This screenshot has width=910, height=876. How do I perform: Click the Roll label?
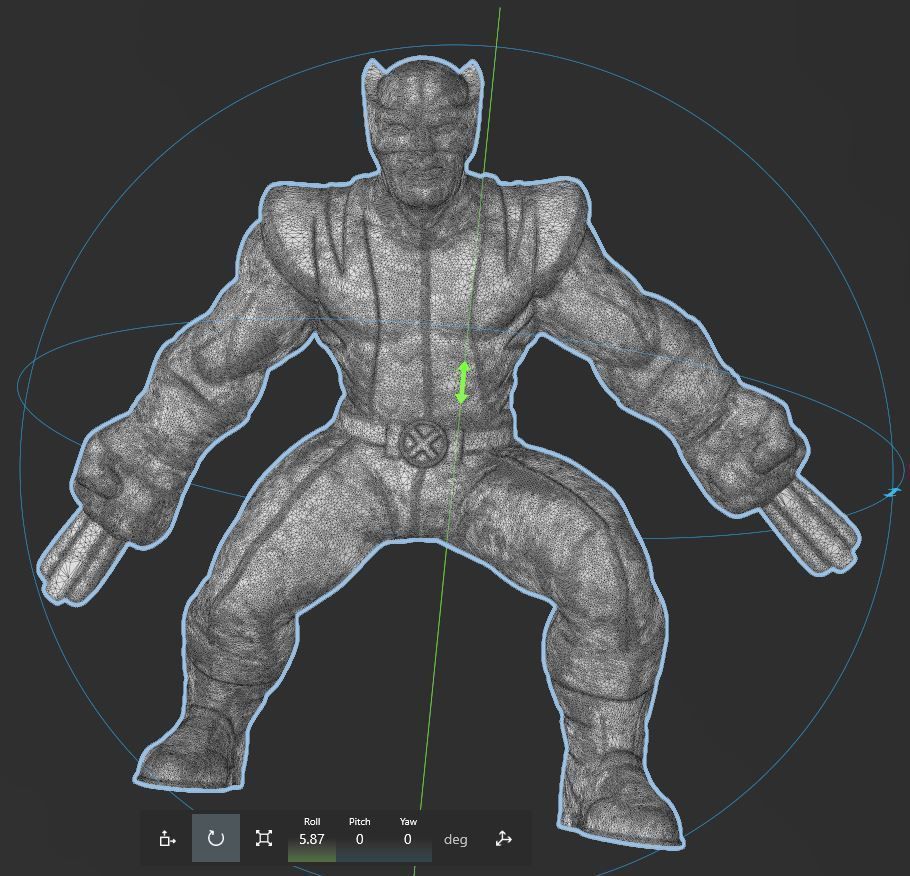[312, 821]
